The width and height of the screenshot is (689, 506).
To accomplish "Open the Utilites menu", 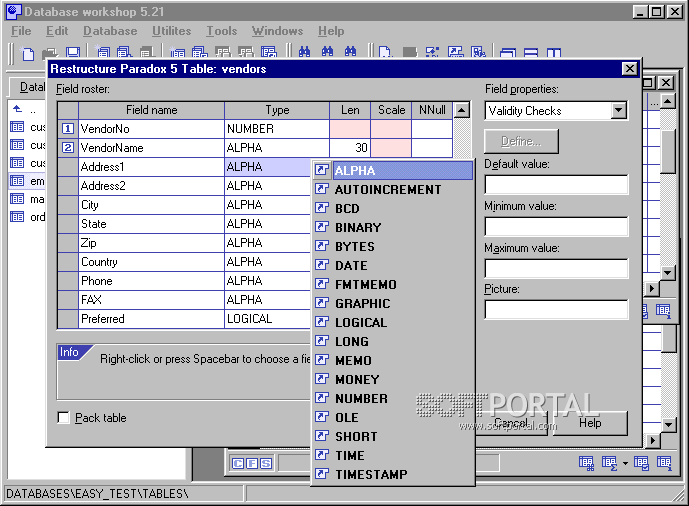I will pyautogui.click(x=171, y=31).
